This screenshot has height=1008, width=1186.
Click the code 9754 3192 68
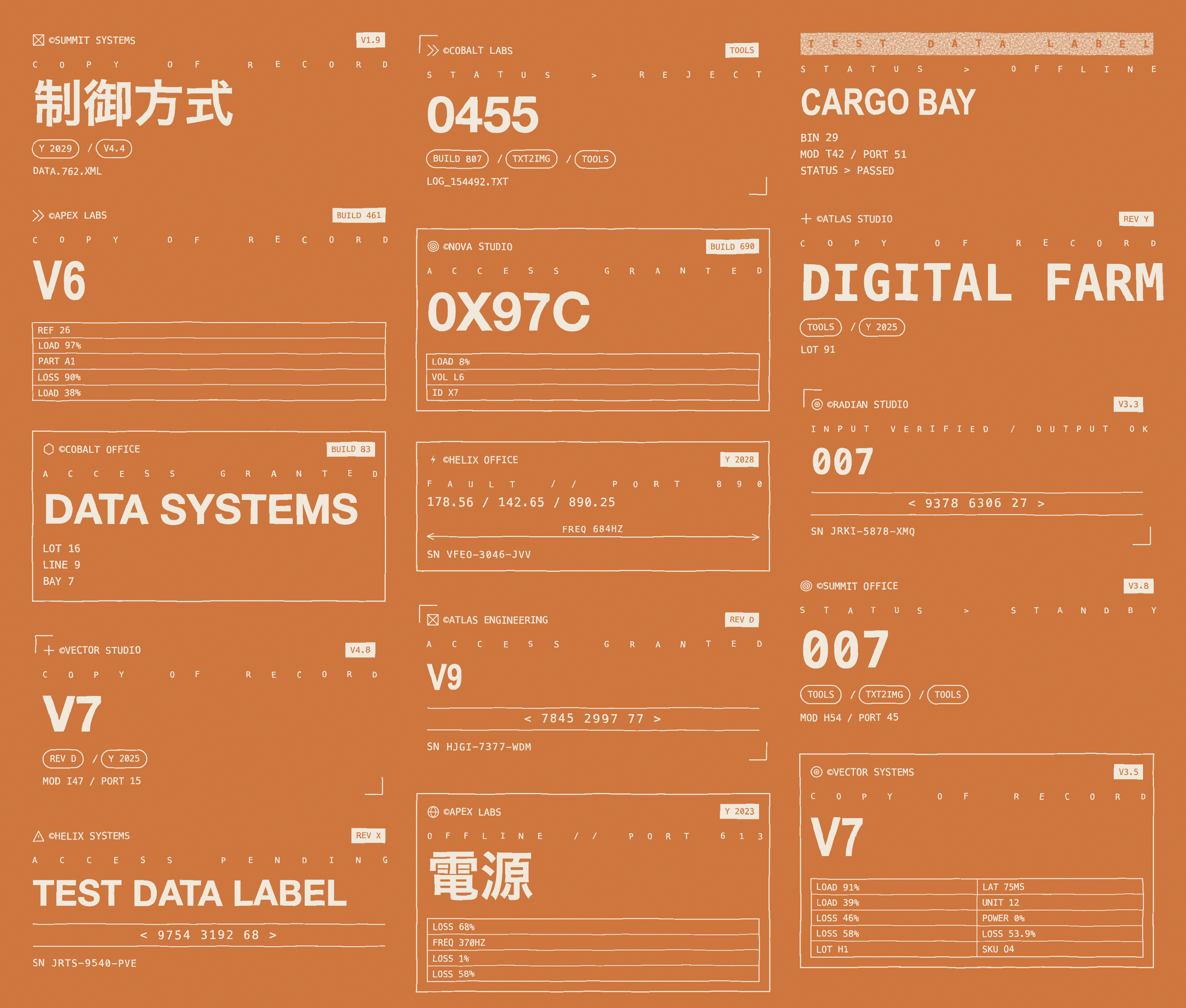(x=209, y=935)
